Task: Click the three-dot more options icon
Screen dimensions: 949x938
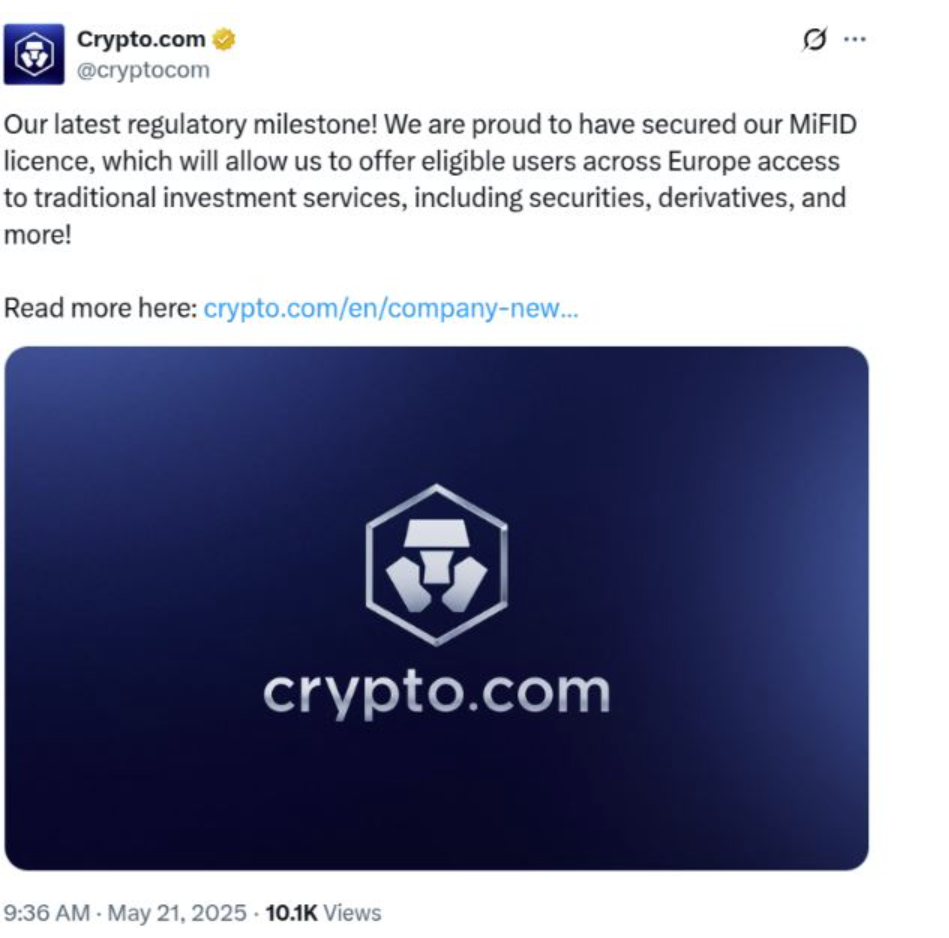Action: coord(853,38)
